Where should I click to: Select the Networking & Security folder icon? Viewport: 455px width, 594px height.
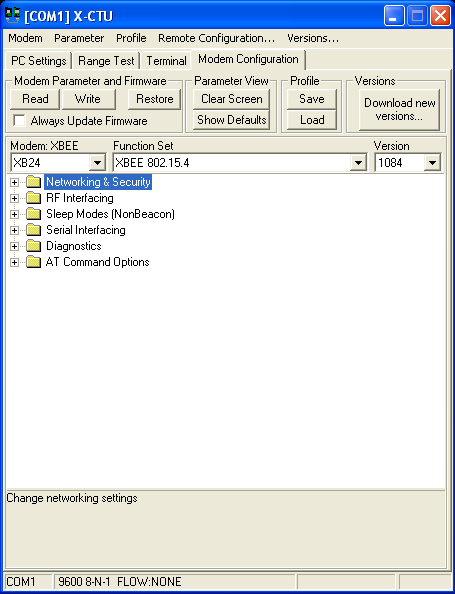34,182
